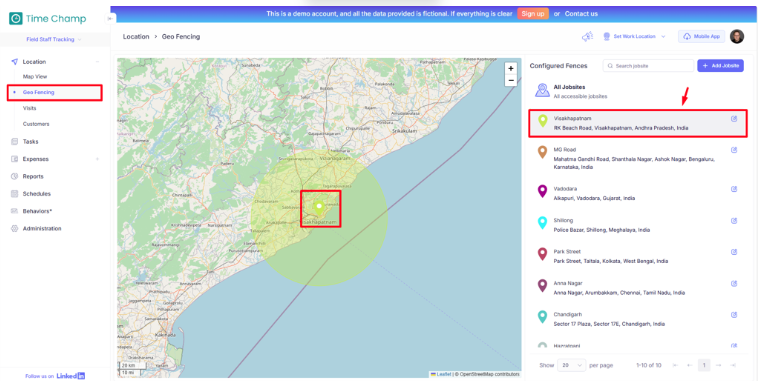Open the Field Staff Tracking module dropdown

pyautogui.click(x=54, y=39)
